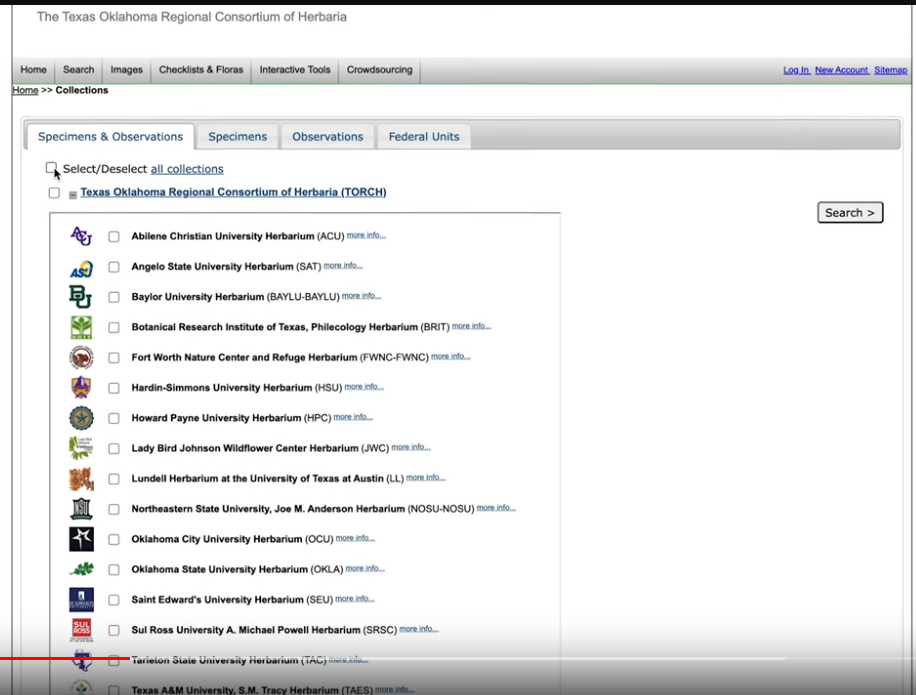Image resolution: width=916 pixels, height=695 pixels.
Task: Open the Home menu item
Action: click(33, 70)
